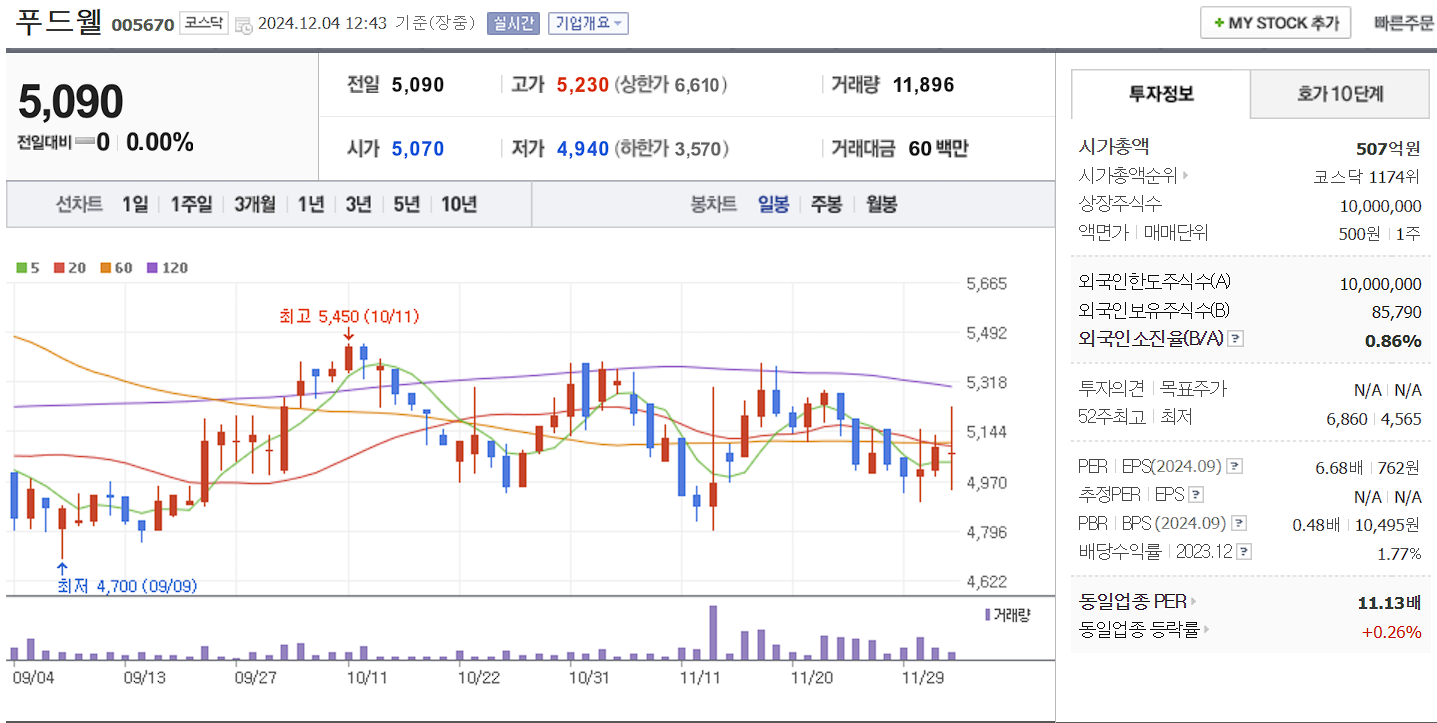1437x723 pixels.
Task: Click the clock icon beside the quote timestamp
Action: click(x=244, y=25)
